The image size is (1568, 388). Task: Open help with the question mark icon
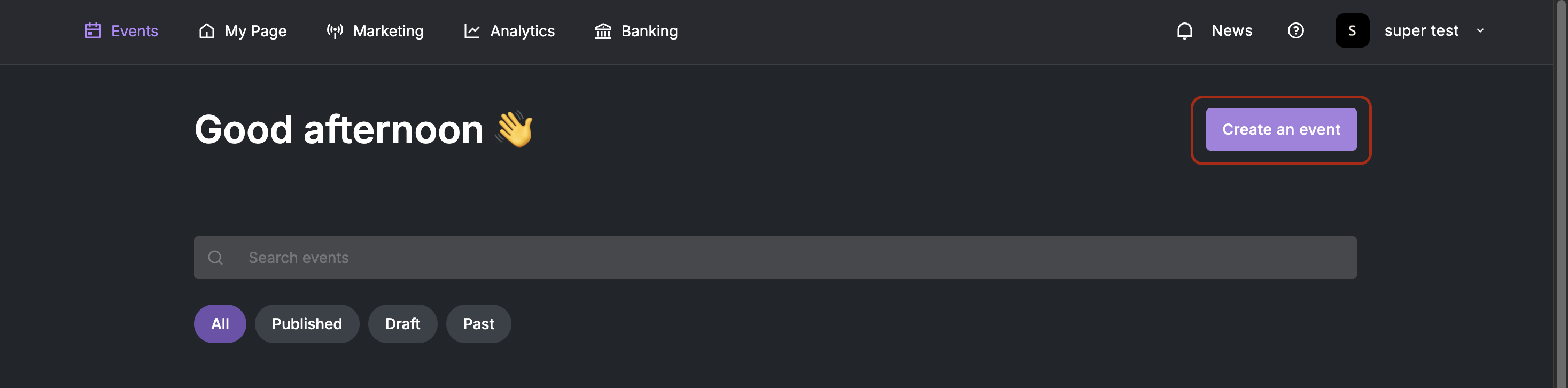[x=1295, y=30]
